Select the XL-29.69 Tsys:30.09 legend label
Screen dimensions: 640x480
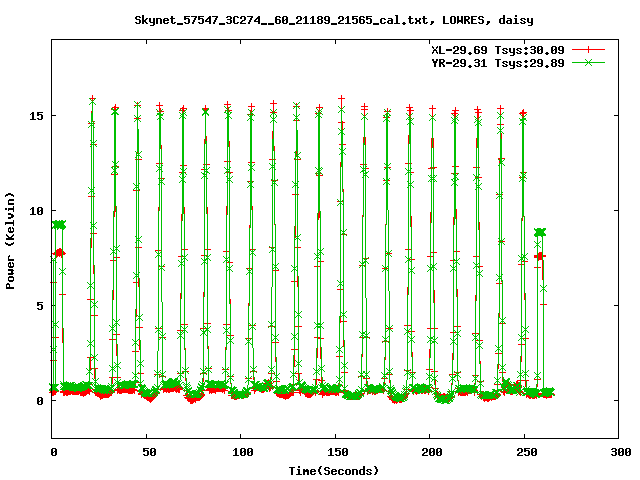point(498,50)
